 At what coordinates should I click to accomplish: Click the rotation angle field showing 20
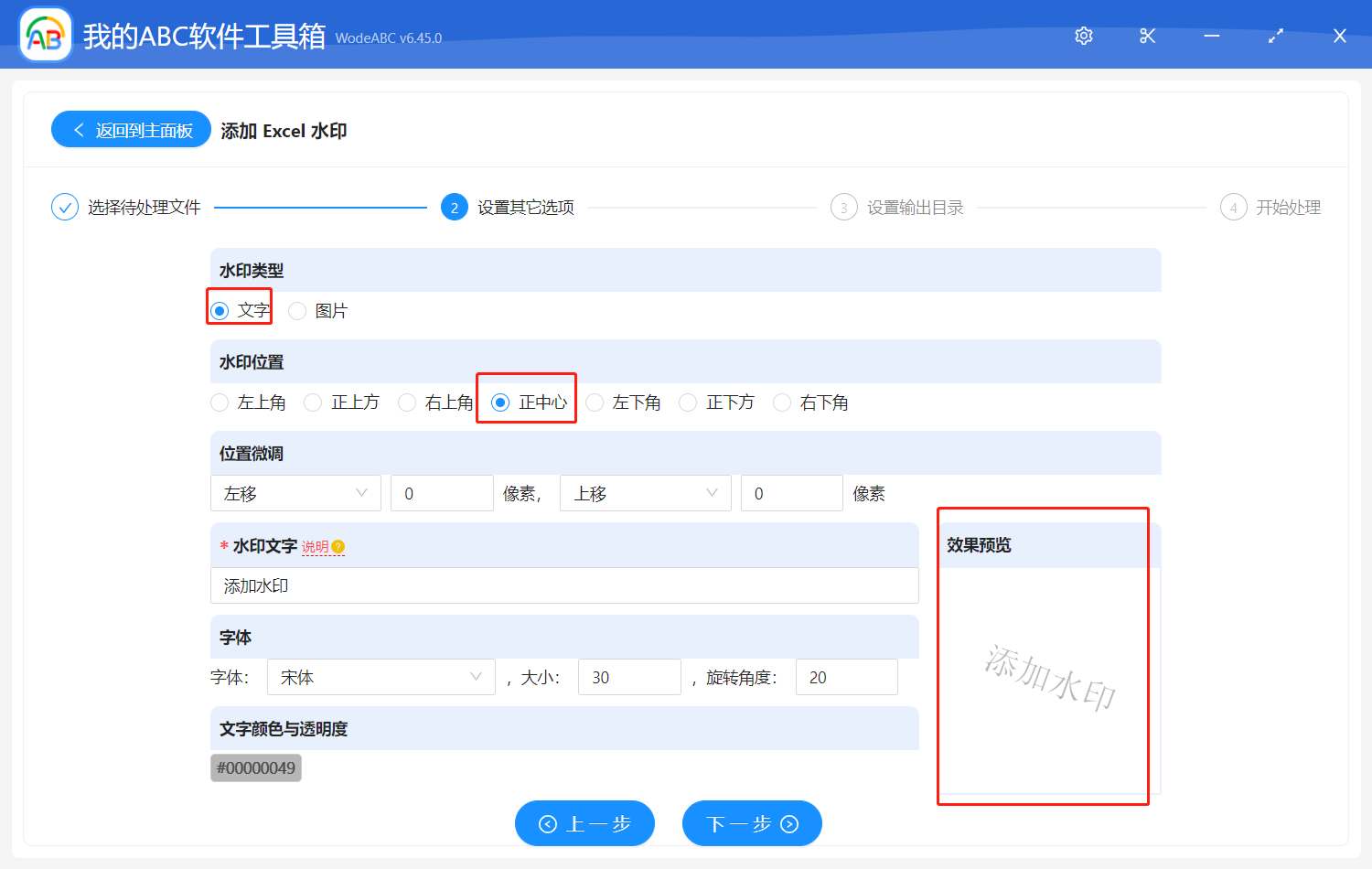point(846,677)
